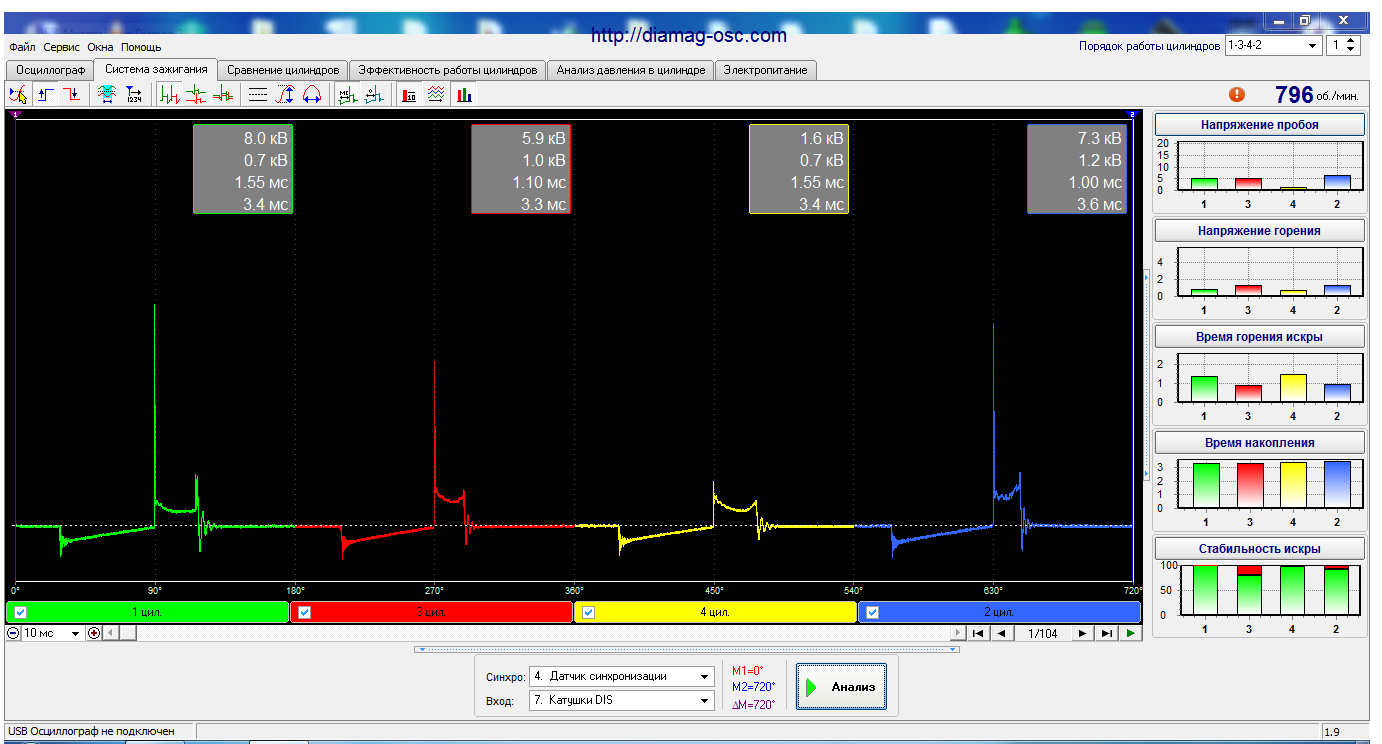Uncheck the 3 цил. cylinder checkbox
The height and width of the screenshot is (744, 1382).
click(305, 613)
